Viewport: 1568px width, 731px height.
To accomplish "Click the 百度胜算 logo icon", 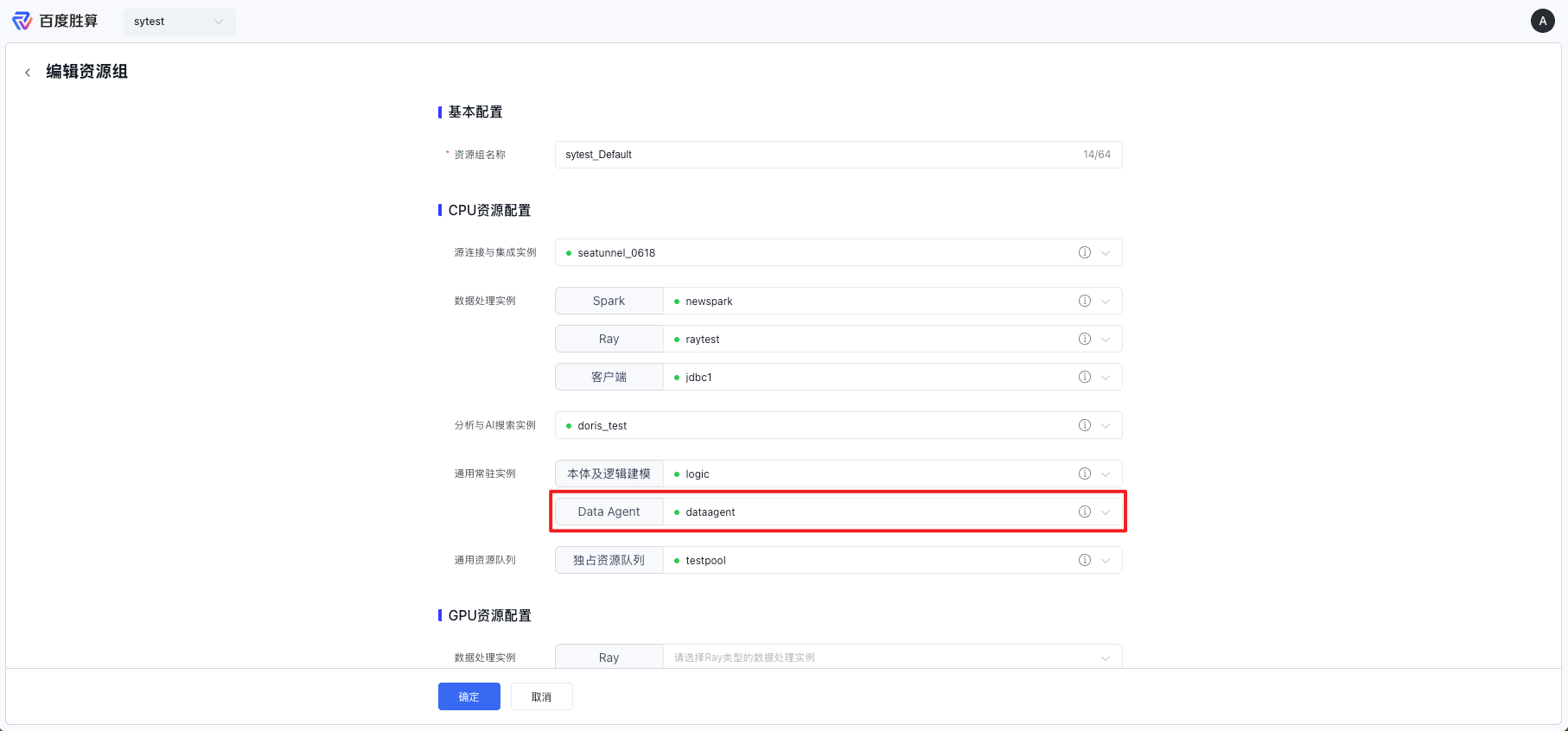I will click(x=22, y=21).
